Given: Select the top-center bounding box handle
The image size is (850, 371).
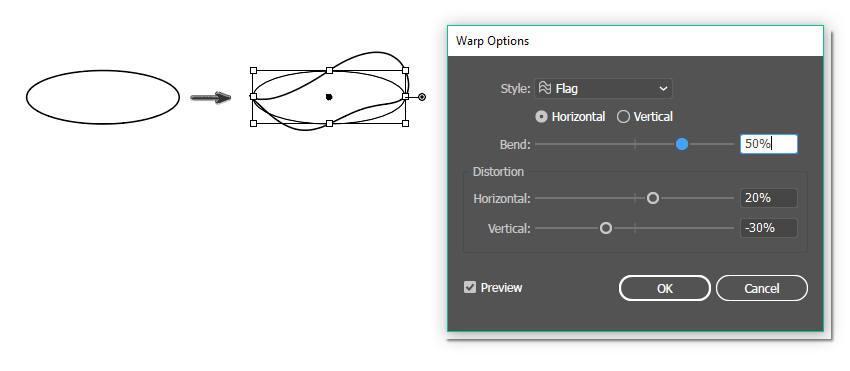Looking at the screenshot, I should click(329, 71).
